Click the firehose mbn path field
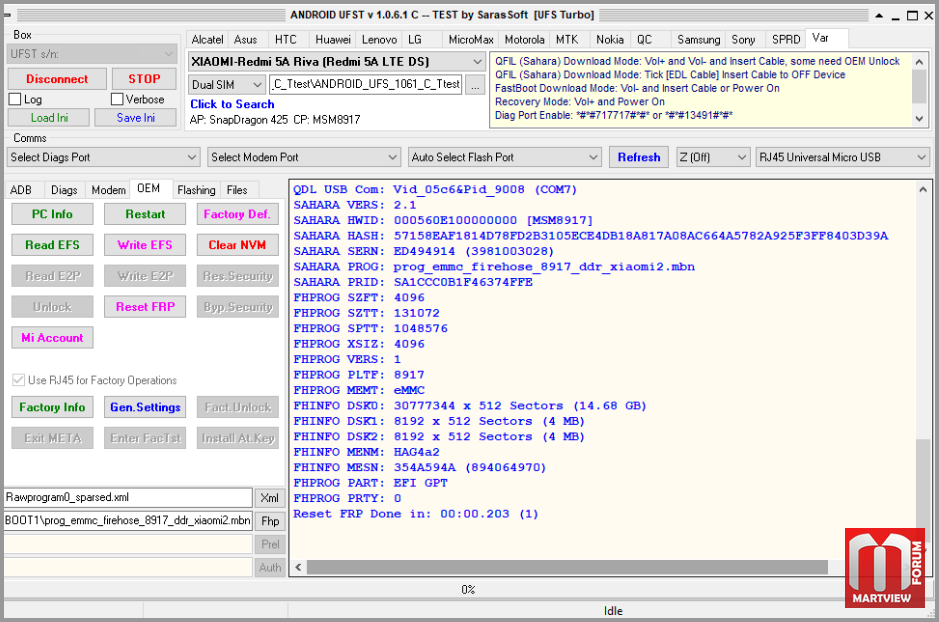 coord(128,521)
